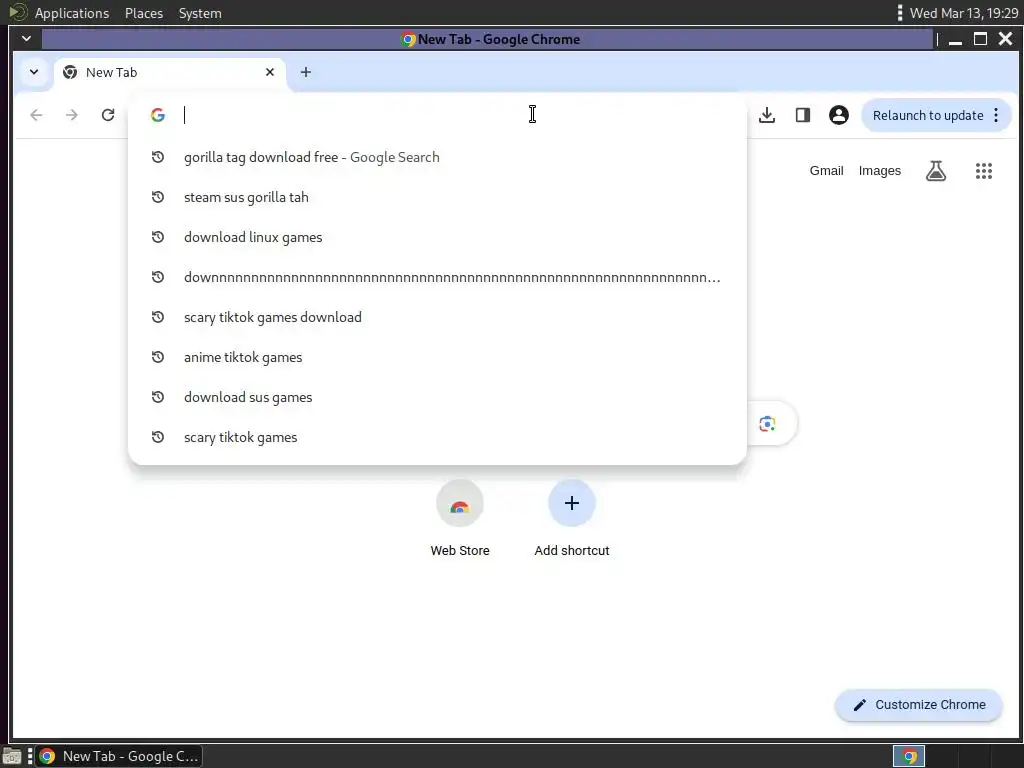Click the Web Store label
The height and width of the screenshot is (768, 1024).
[x=460, y=551]
